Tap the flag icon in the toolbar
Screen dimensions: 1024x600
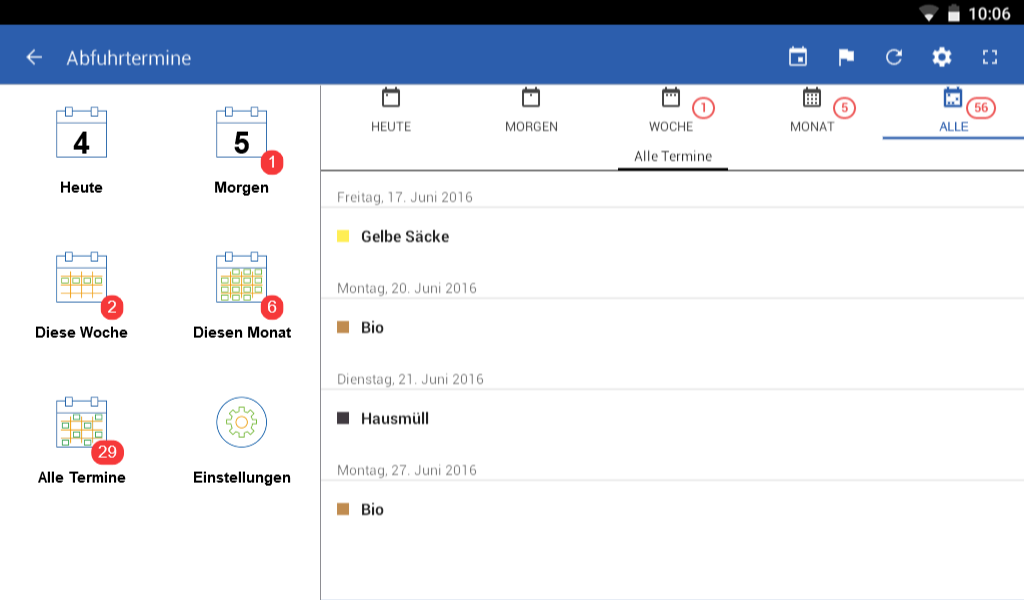tap(846, 57)
